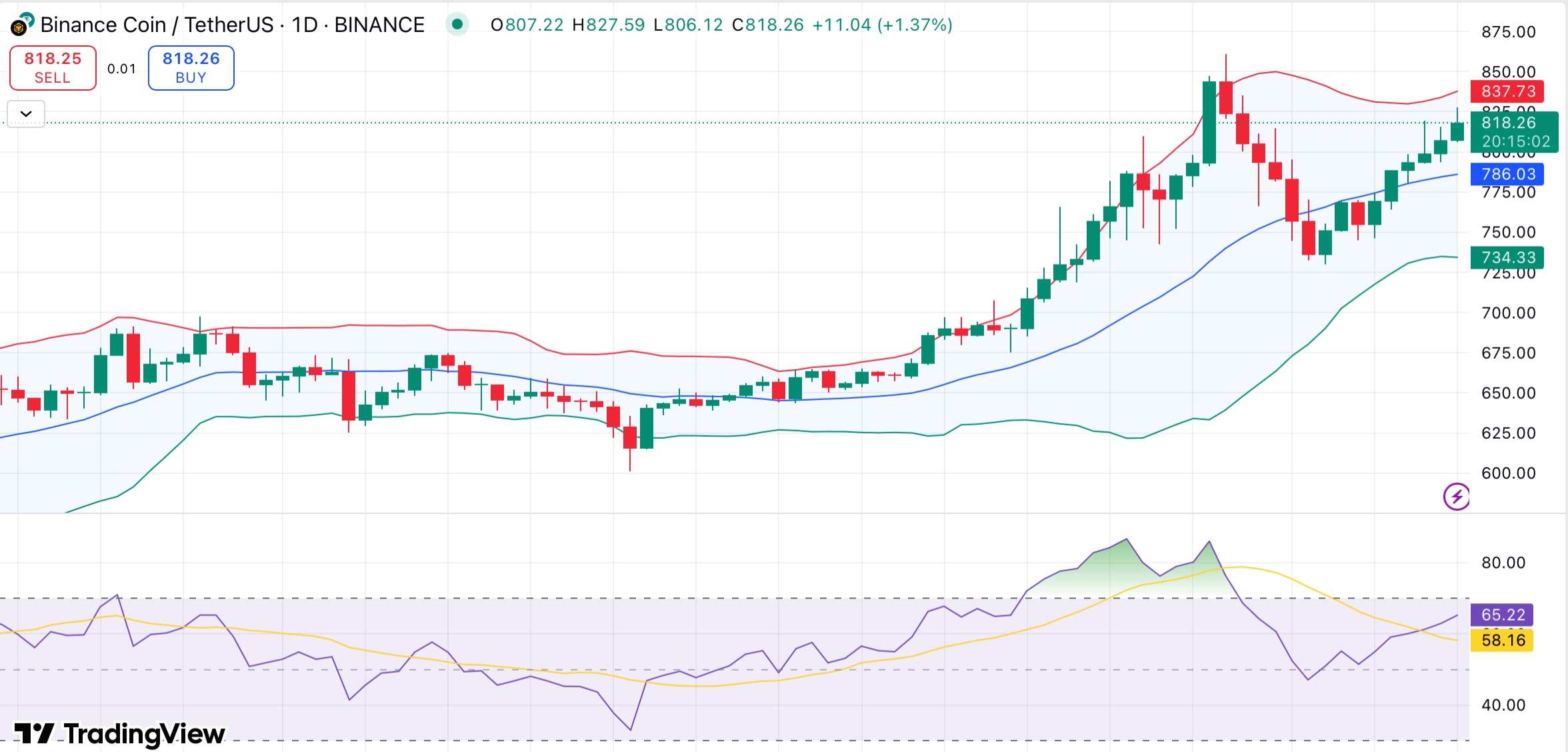Click the SELL button showing 818.25

click(53, 67)
